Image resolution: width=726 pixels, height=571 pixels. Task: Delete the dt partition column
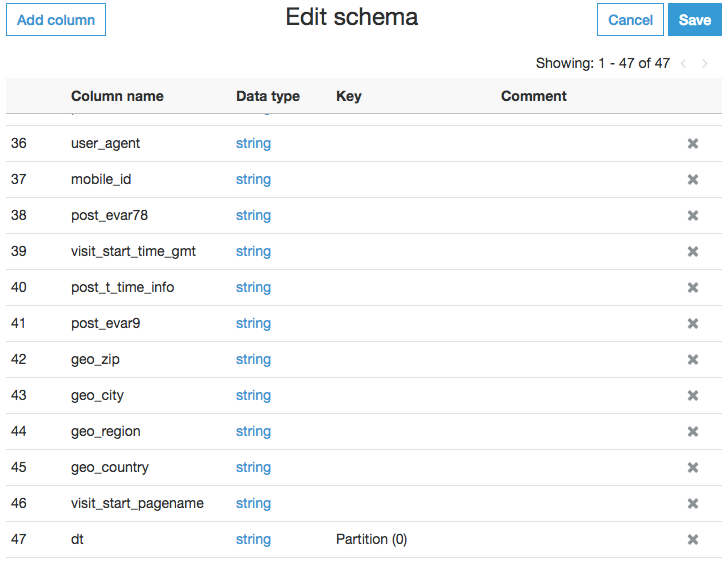click(692, 540)
